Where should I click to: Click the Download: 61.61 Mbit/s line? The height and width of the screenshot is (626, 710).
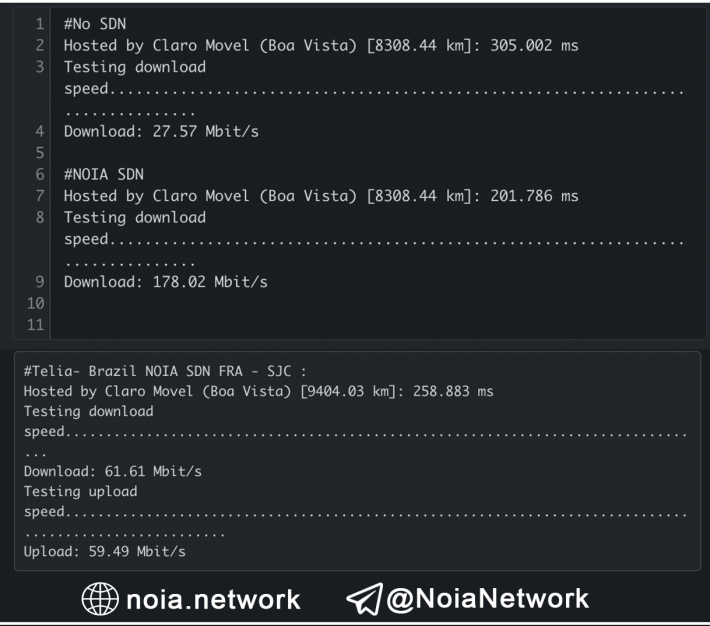tap(113, 472)
